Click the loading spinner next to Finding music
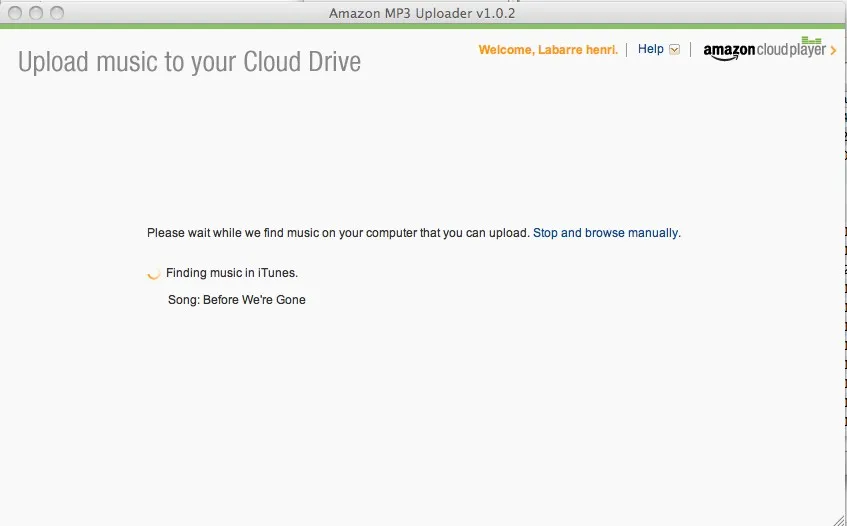Screen dimensions: 847x526 153,274
